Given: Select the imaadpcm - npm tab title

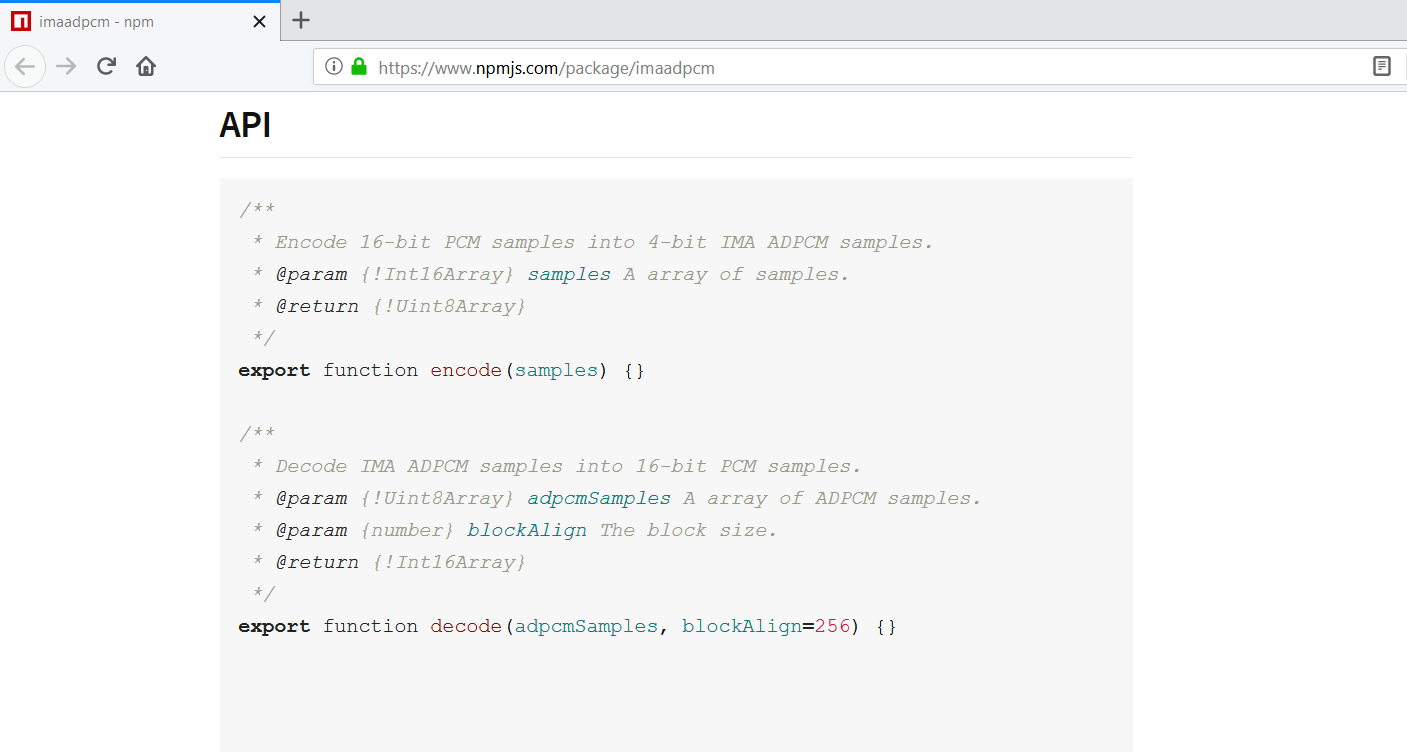Looking at the screenshot, I should 97,21.
